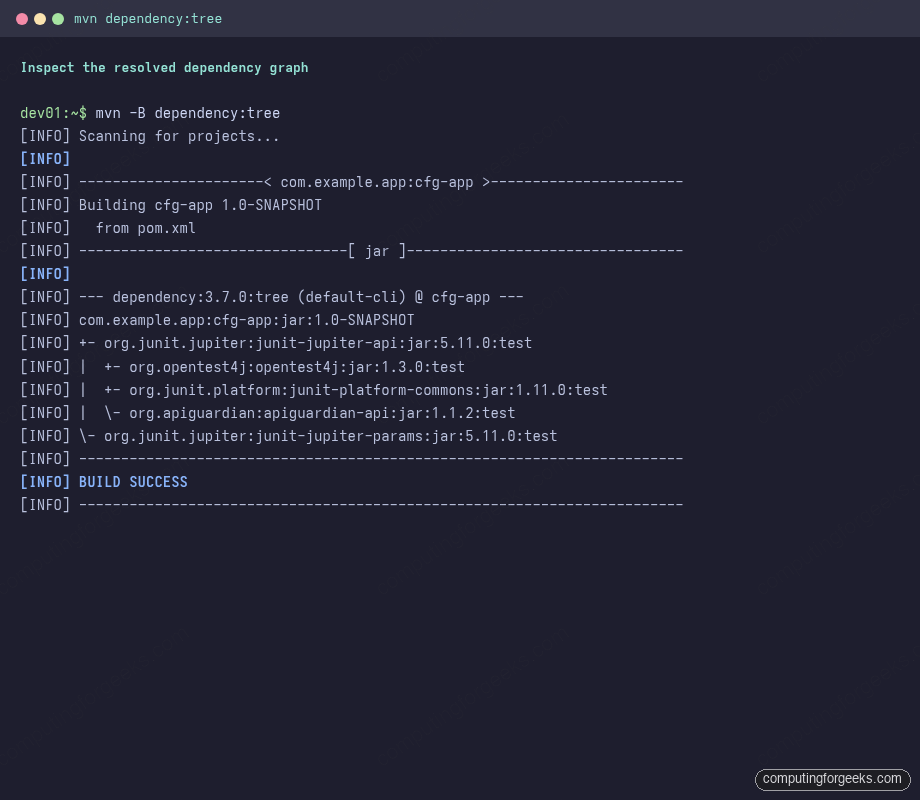The image size is (920, 800).
Task: Click the line 'Building cfg-app 1.0-SNAPSHOT'
Action: point(200,205)
